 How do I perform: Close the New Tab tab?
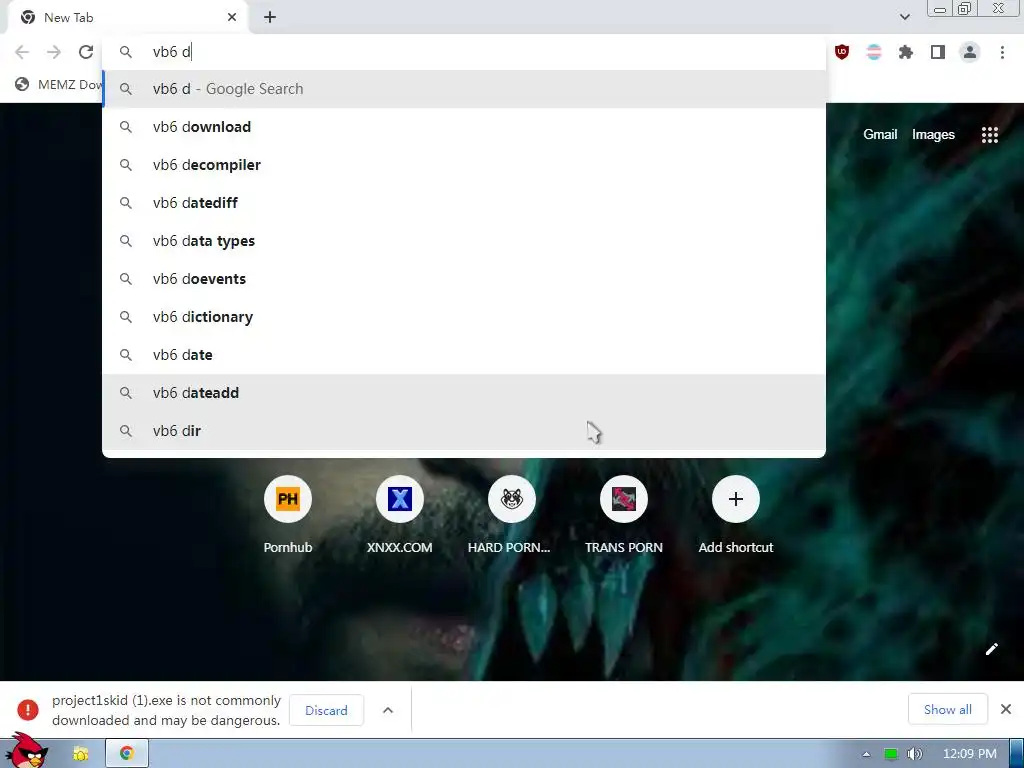point(232,18)
